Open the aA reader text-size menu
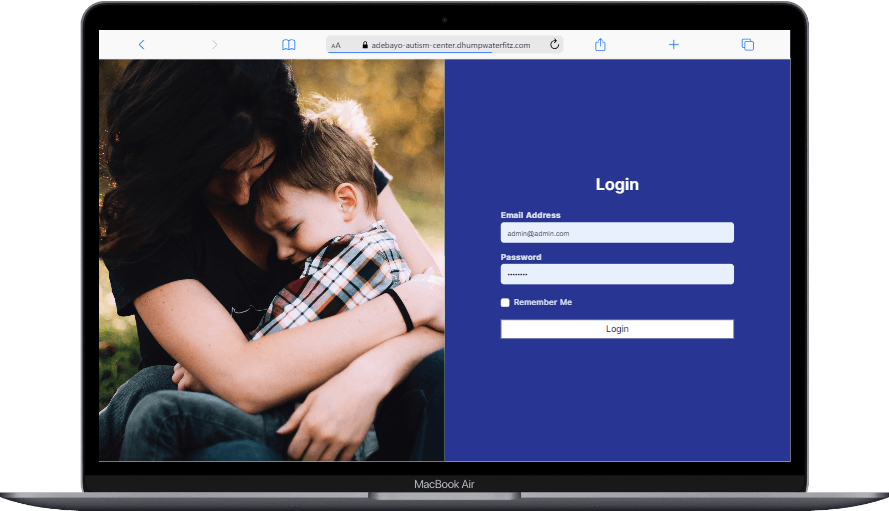 (336, 45)
